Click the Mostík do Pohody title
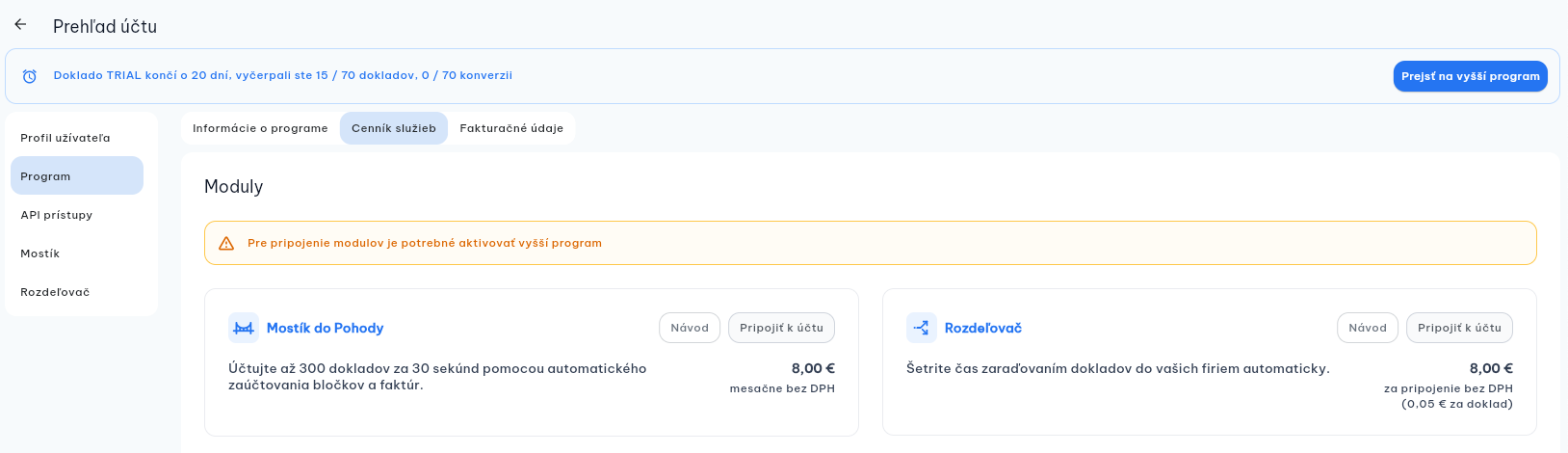 [x=325, y=328]
